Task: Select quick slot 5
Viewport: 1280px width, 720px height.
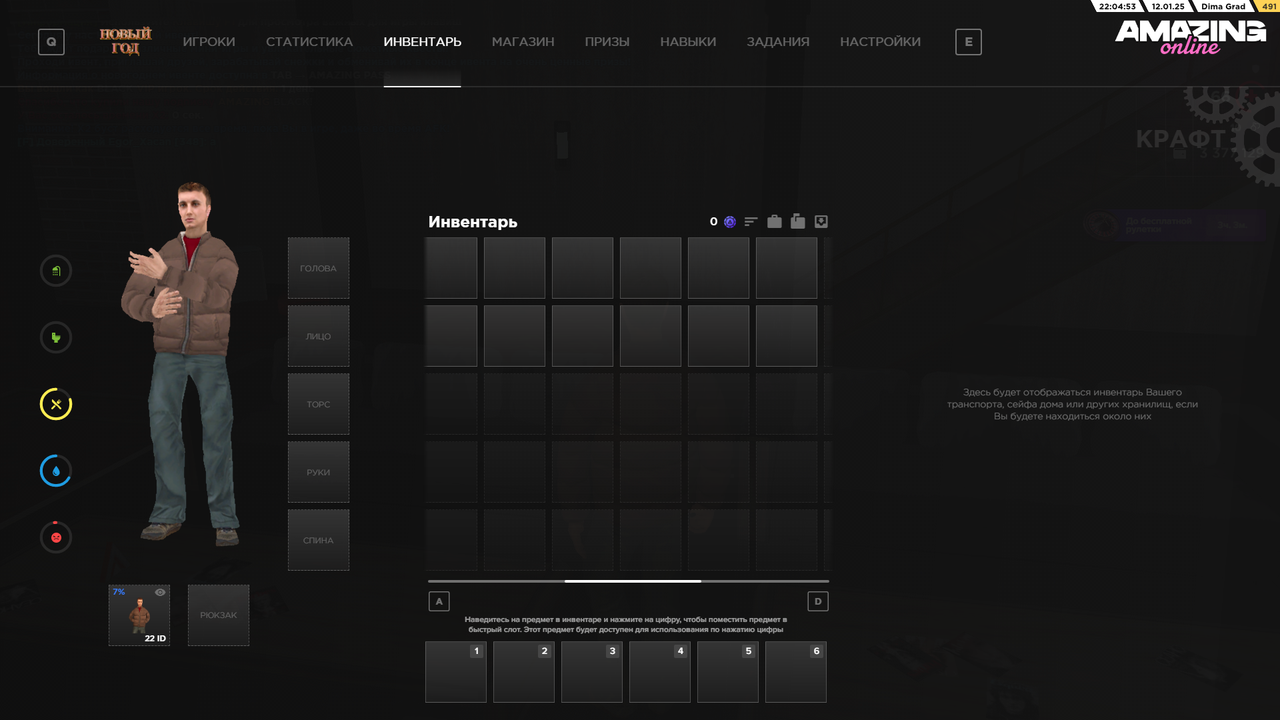Action: [728, 672]
